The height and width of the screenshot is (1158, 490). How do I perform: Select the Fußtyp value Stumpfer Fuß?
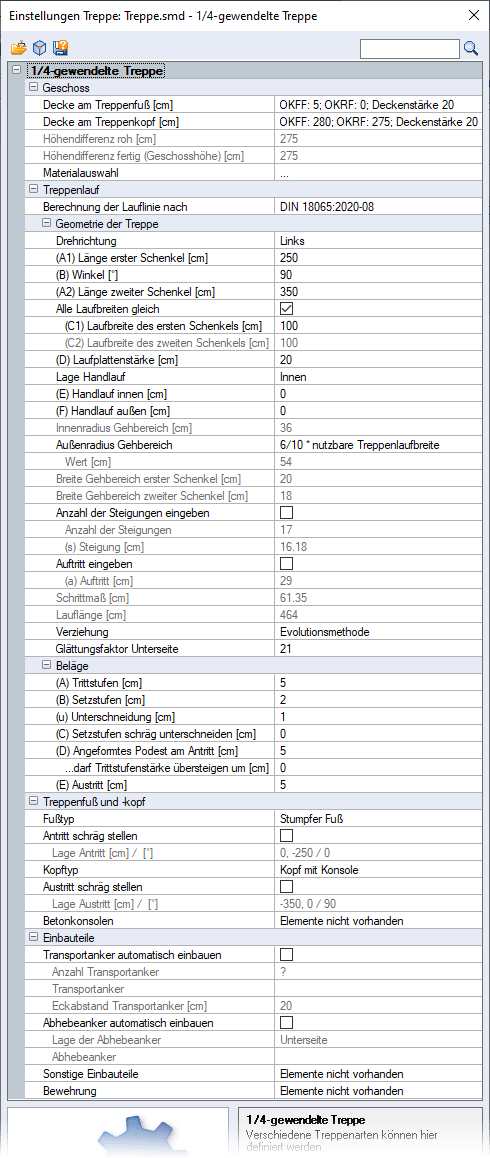378,818
